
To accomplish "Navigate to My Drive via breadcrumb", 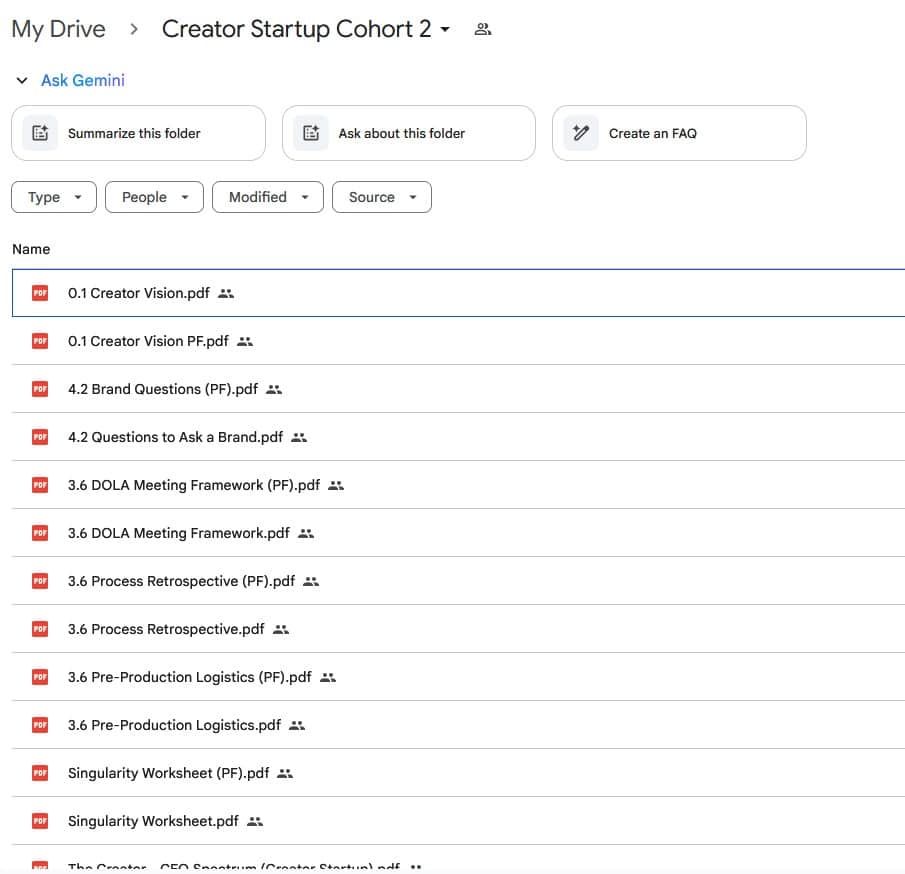I will 58,29.
